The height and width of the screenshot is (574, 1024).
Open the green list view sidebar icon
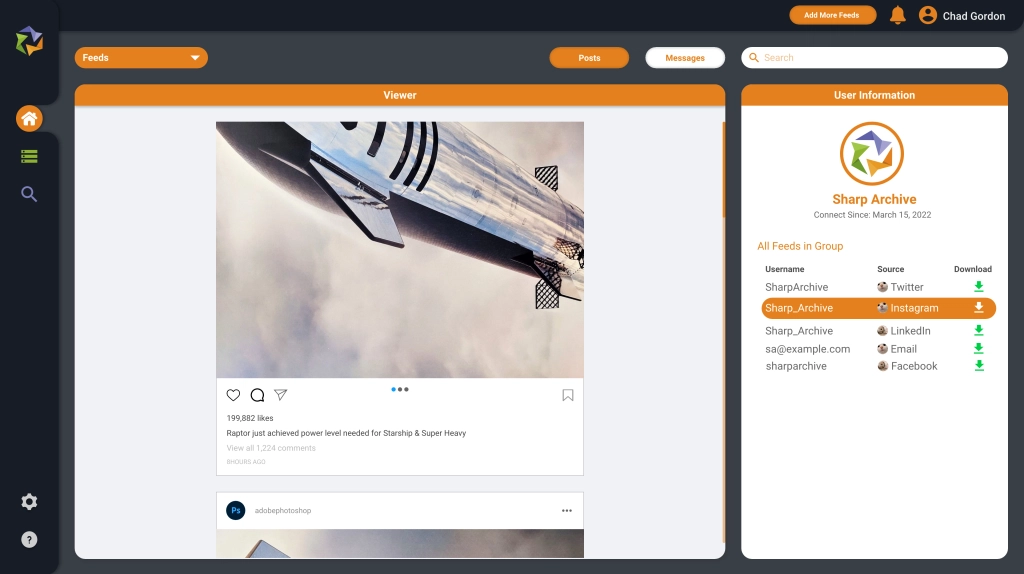pos(29,157)
